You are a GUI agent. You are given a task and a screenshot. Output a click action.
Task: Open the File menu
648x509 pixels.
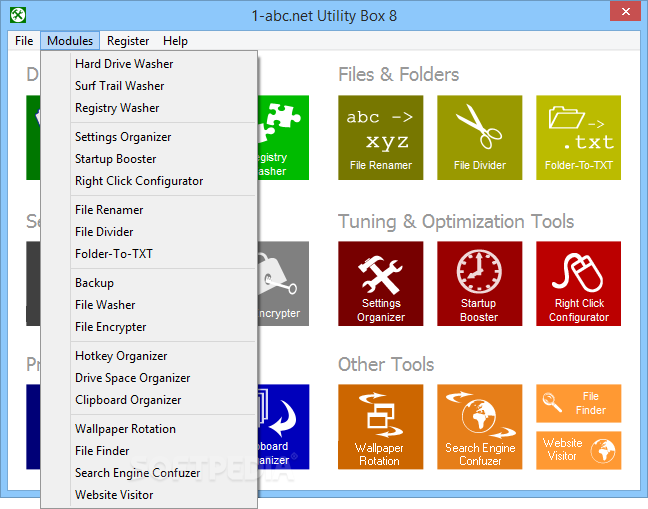click(x=24, y=41)
